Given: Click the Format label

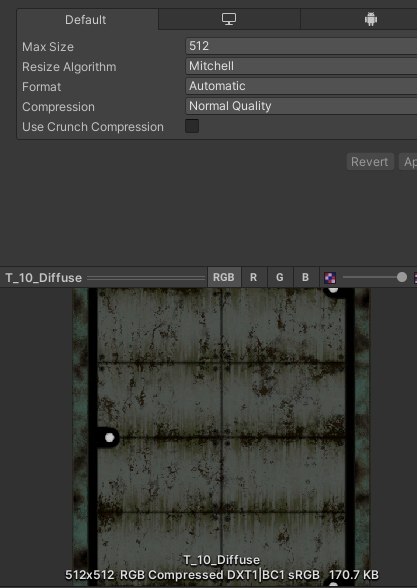Looking at the screenshot, I should tap(42, 87).
